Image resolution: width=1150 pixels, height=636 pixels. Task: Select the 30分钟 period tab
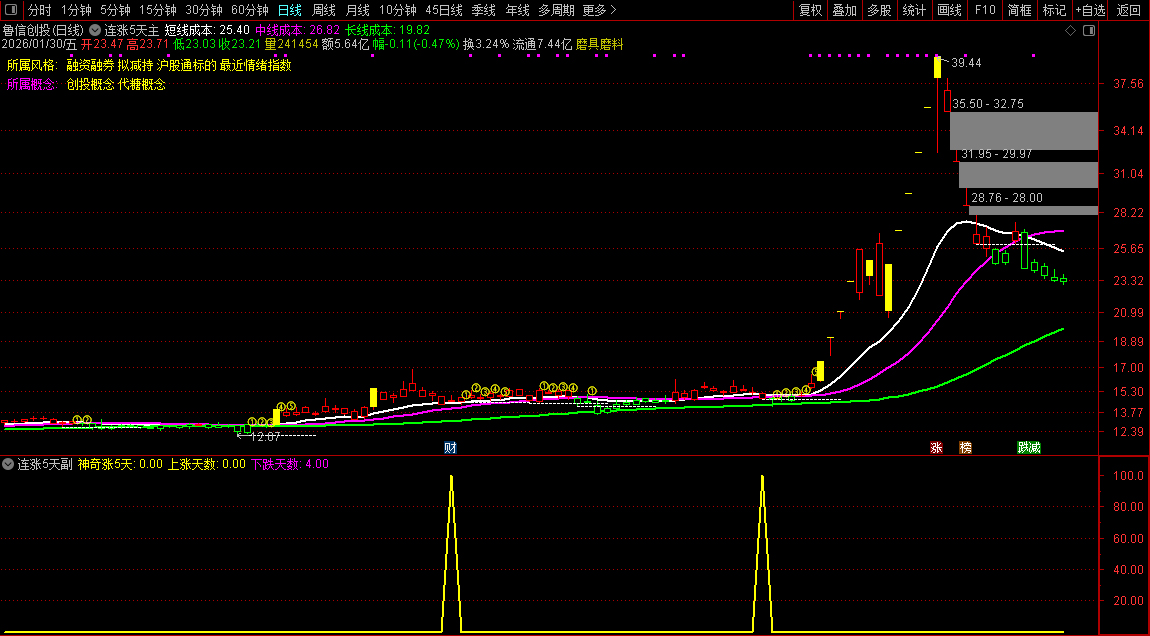coord(204,10)
